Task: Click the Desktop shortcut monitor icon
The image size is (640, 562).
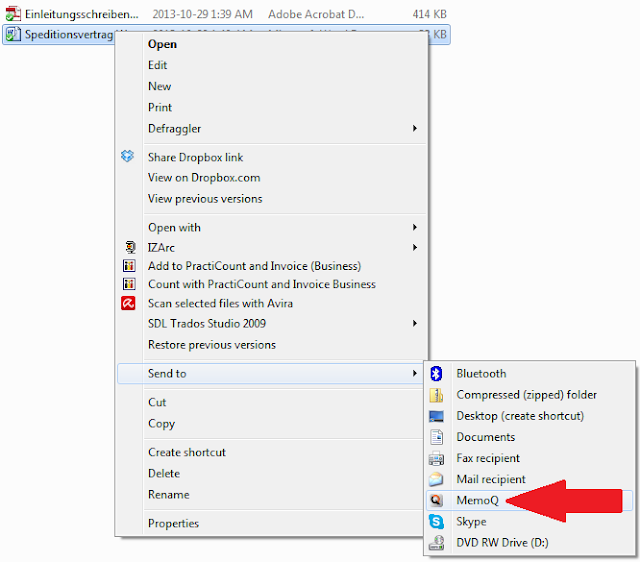Action: pos(436,416)
